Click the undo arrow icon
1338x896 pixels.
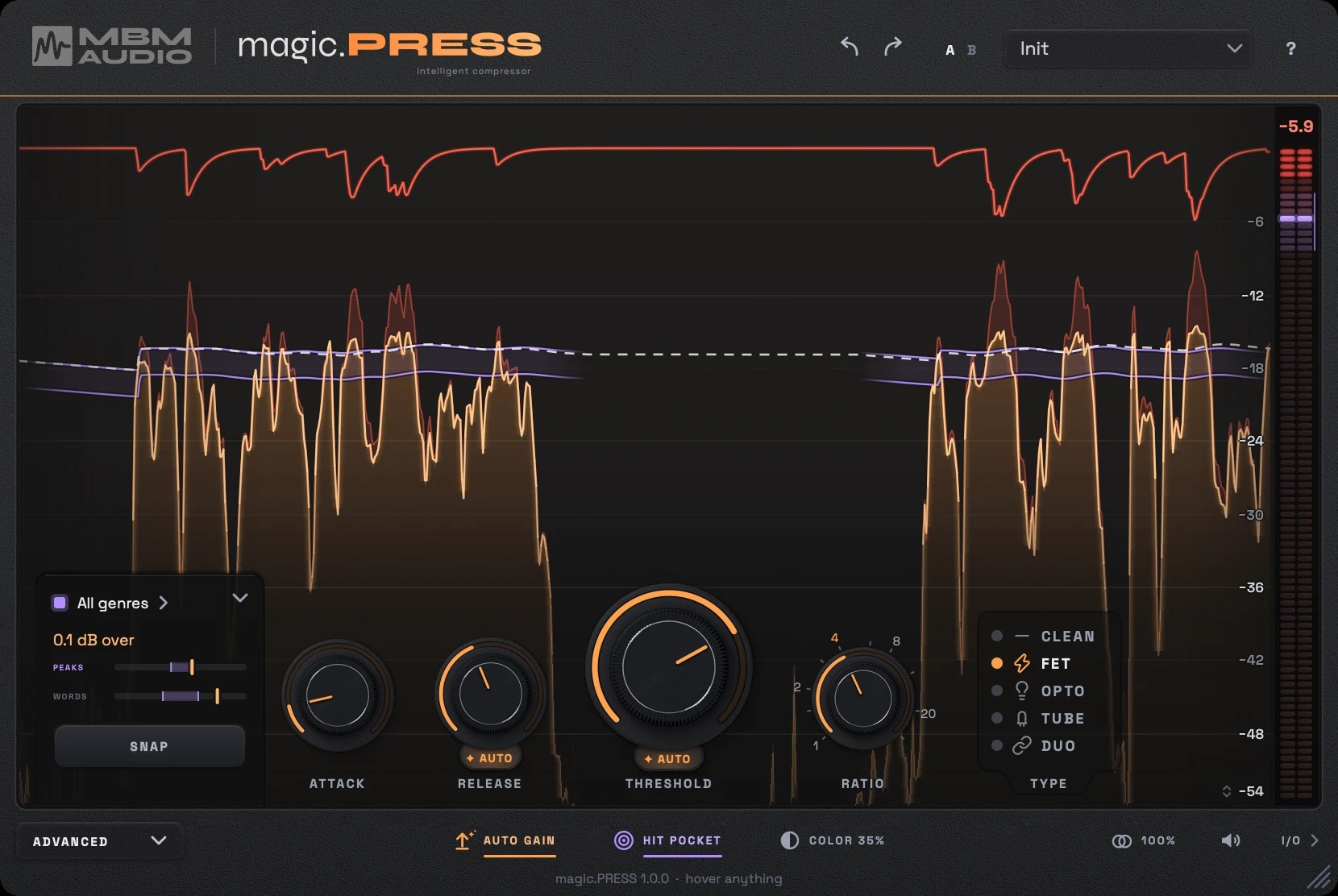[850, 47]
